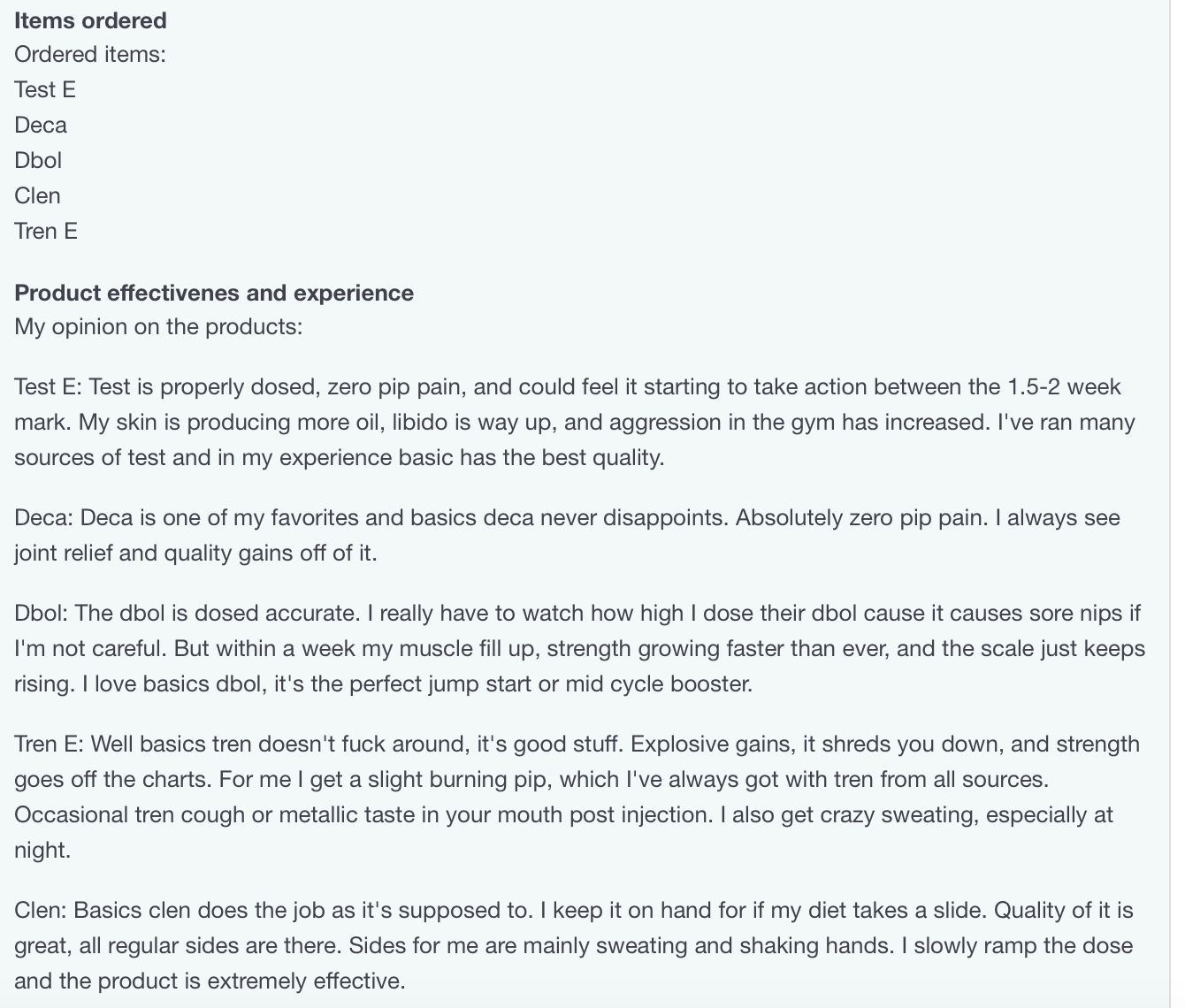Click the word "night." ending the Tren paragraph

[42, 851]
